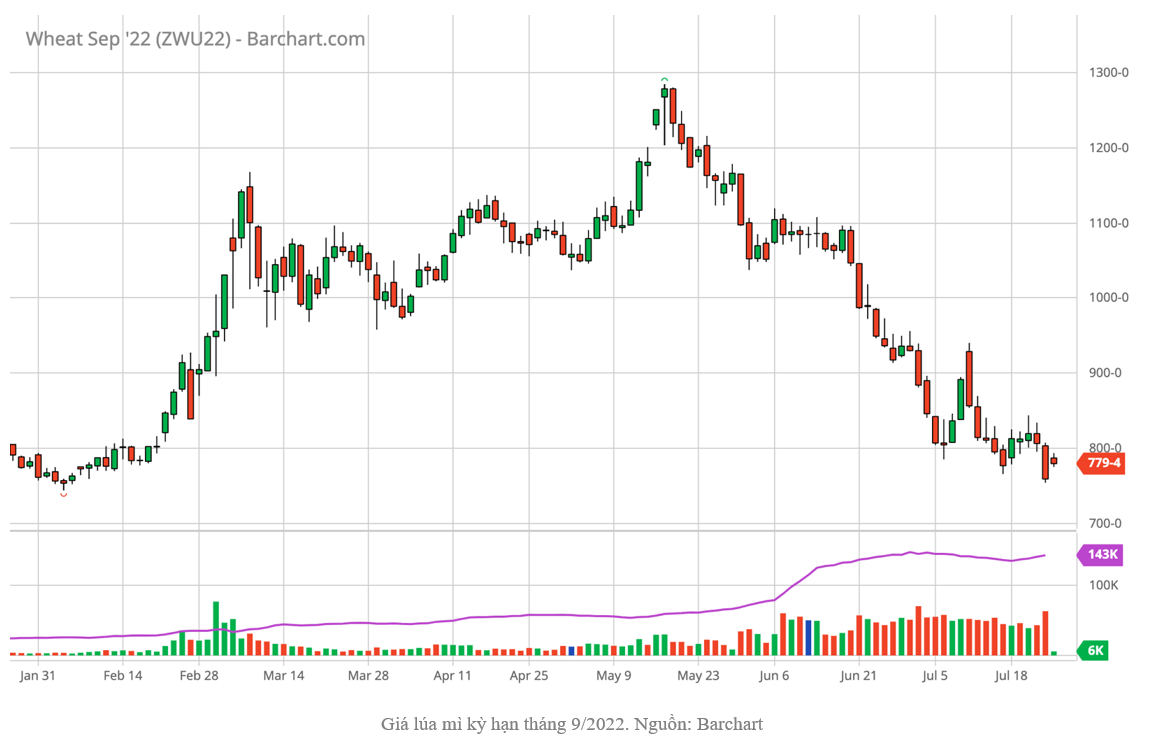Click the 100K volume axis label
The width and height of the screenshot is (1176, 749).
click(x=1104, y=585)
